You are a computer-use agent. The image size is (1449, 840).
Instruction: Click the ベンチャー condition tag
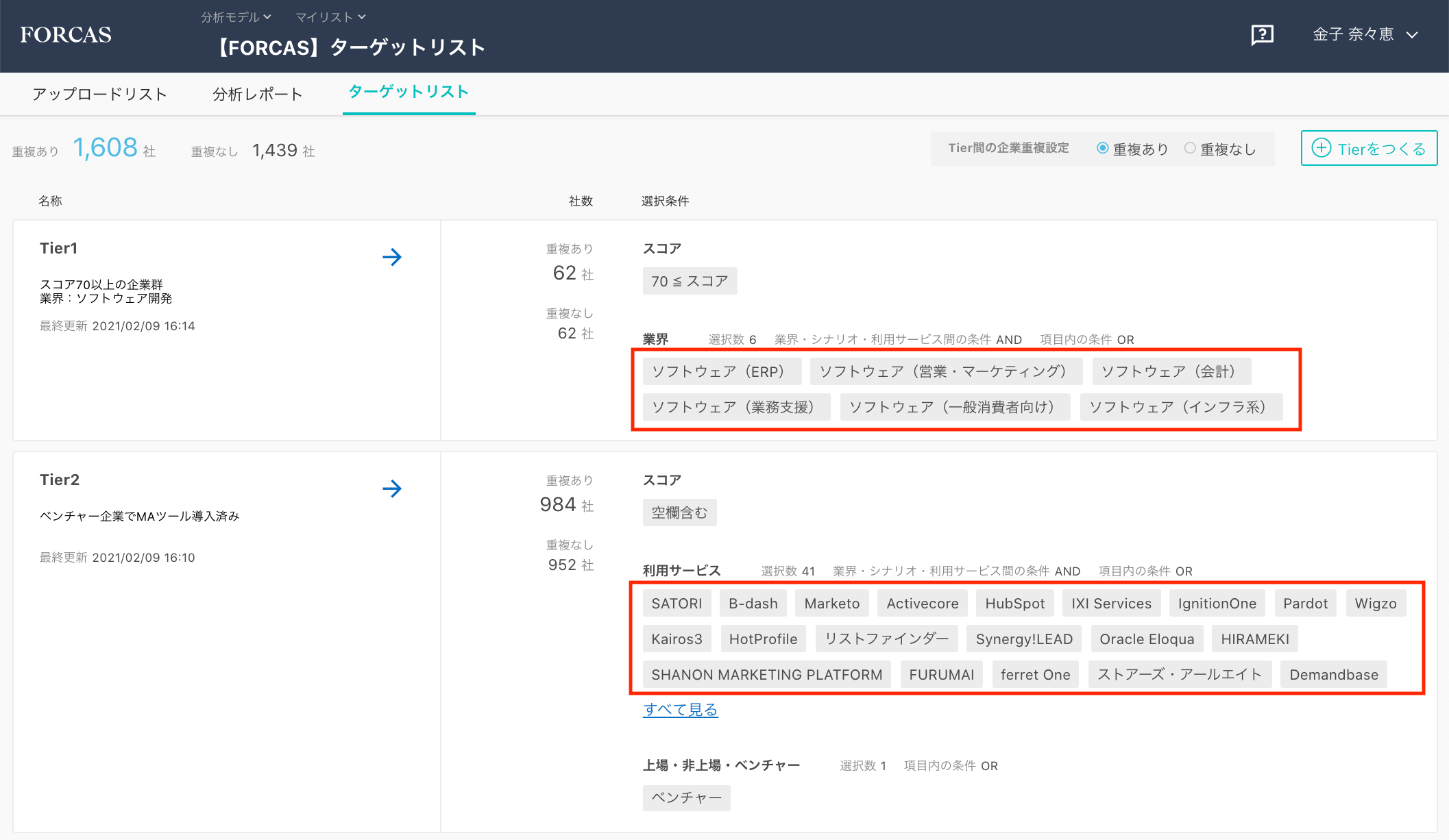pyautogui.click(x=686, y=798)
